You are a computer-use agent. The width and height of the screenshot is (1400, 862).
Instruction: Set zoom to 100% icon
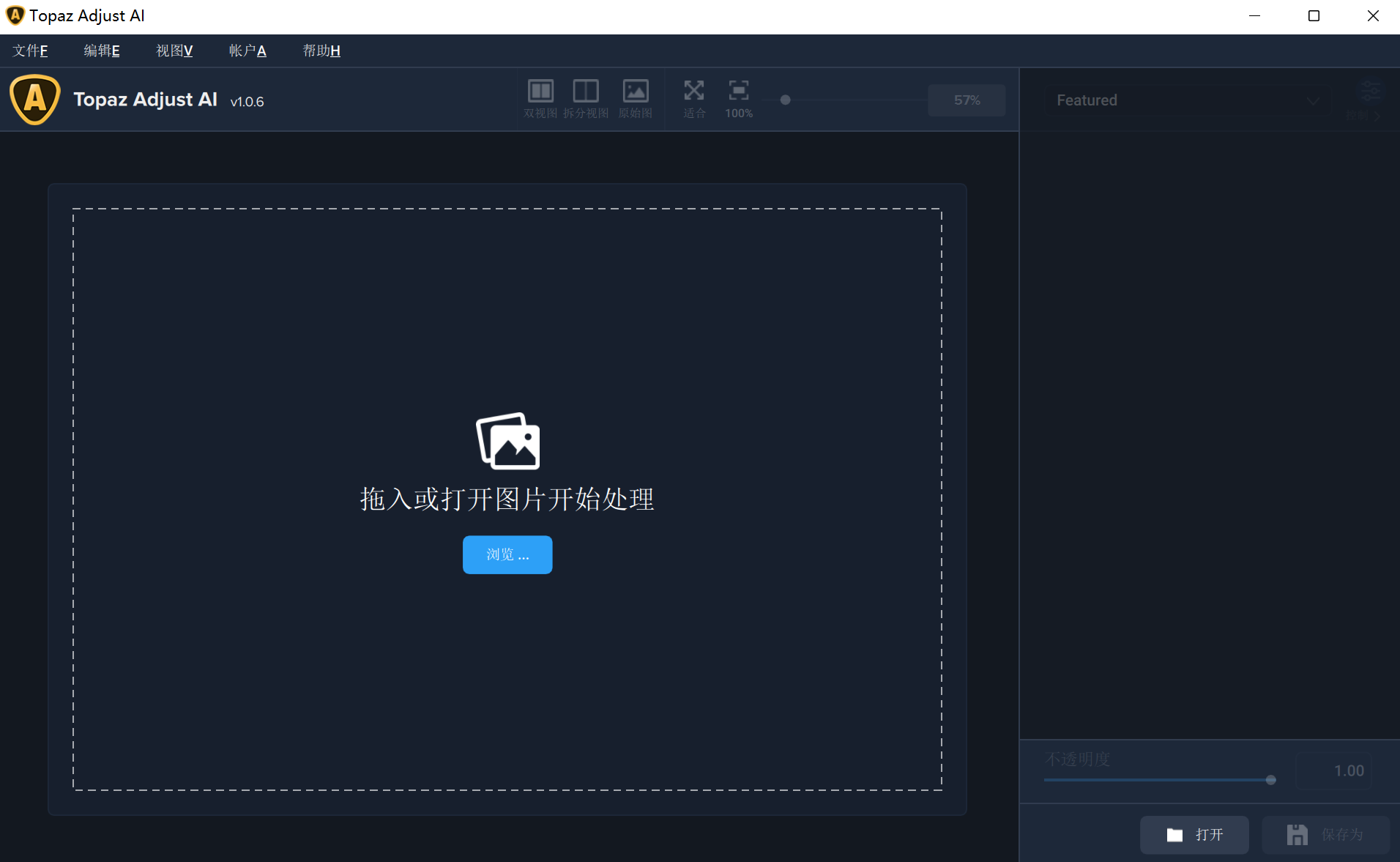tap(739, 99)
